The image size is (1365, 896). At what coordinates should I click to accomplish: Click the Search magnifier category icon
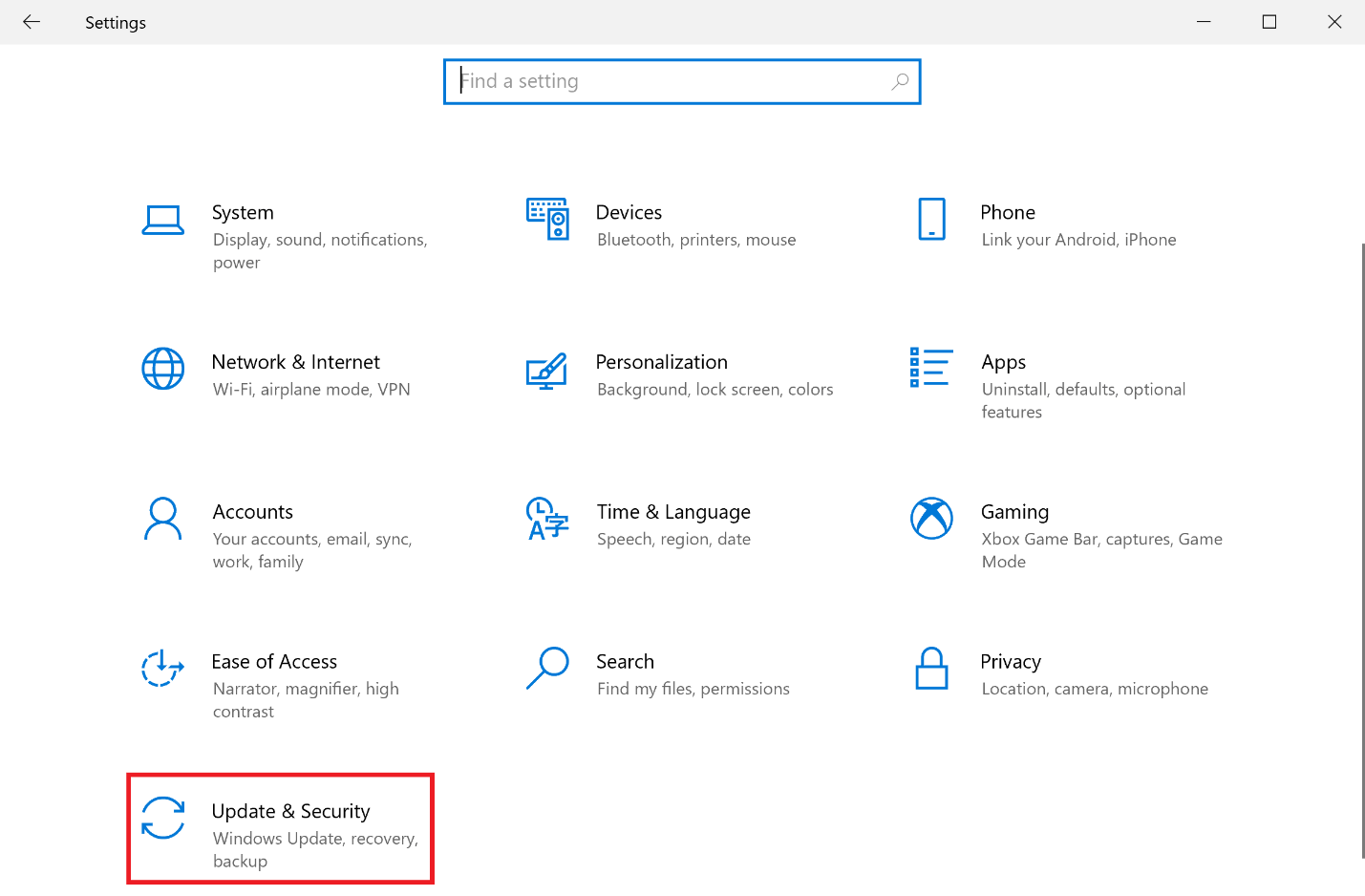547,668
